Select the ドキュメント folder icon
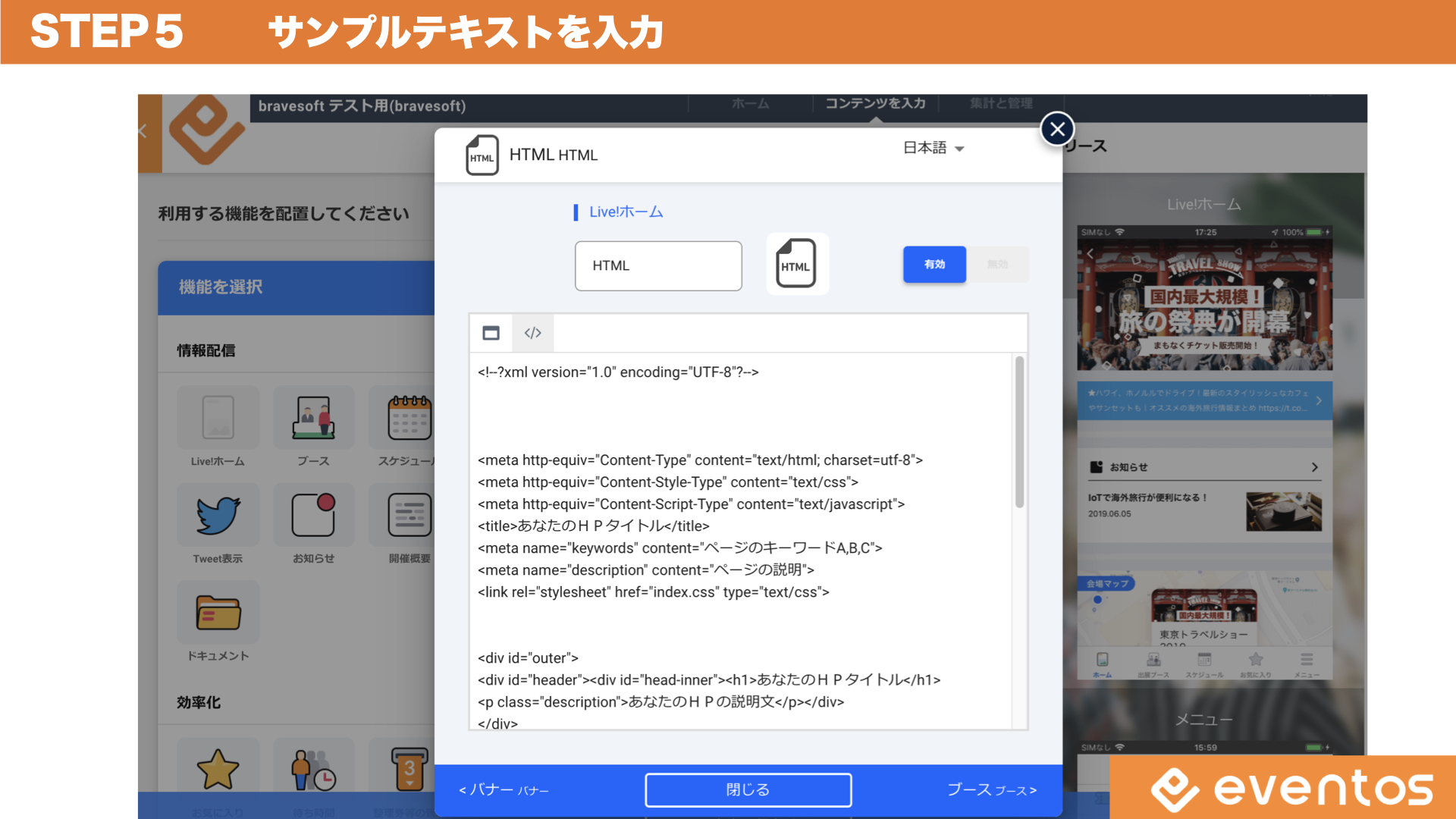Viewport: 1456px width, 819px height. tap(218, 612)
